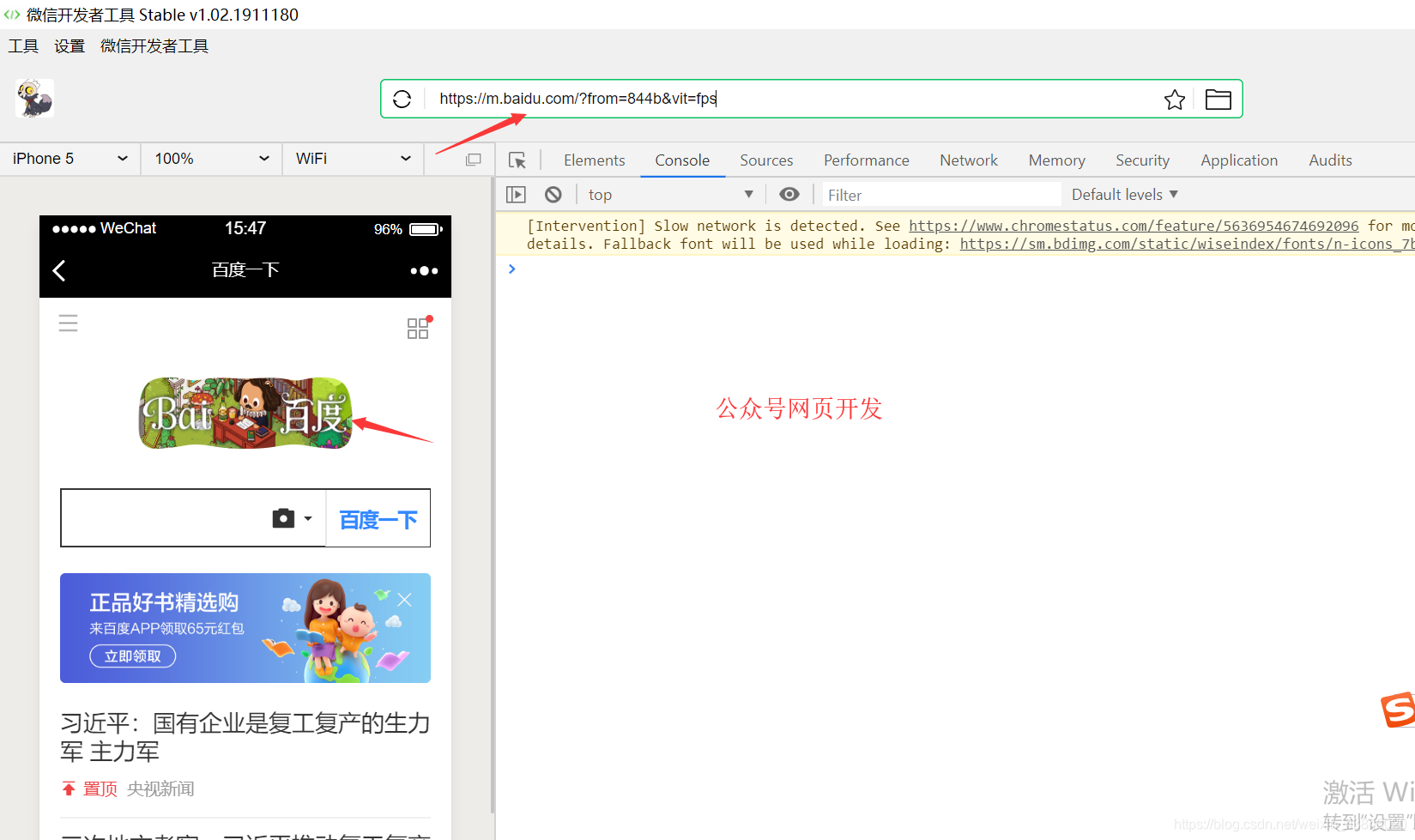Bookmark the page via the star icon

[x=1175, y=99]
